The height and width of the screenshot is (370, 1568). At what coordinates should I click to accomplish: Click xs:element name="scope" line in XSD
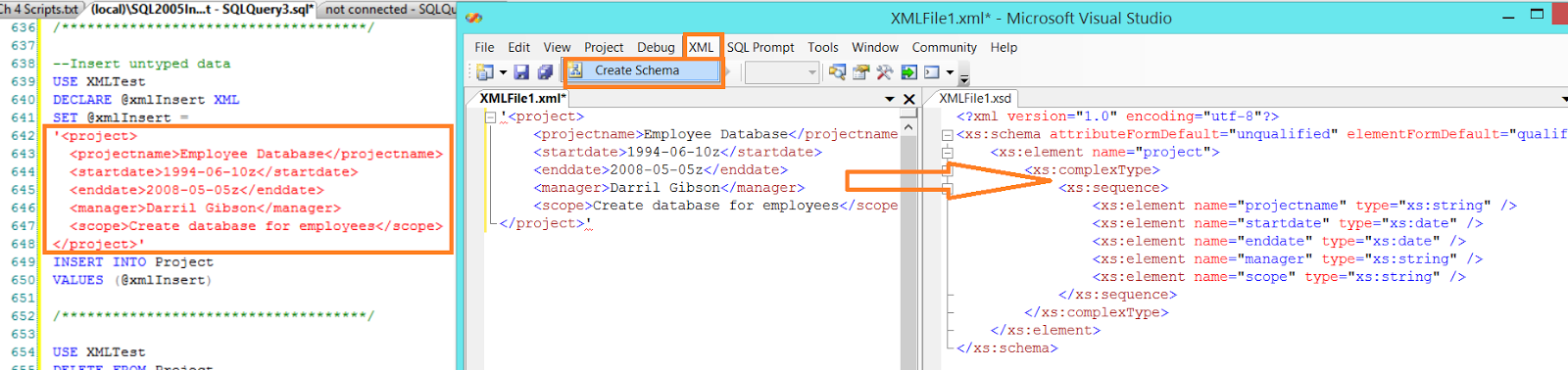click(1279, 277)
